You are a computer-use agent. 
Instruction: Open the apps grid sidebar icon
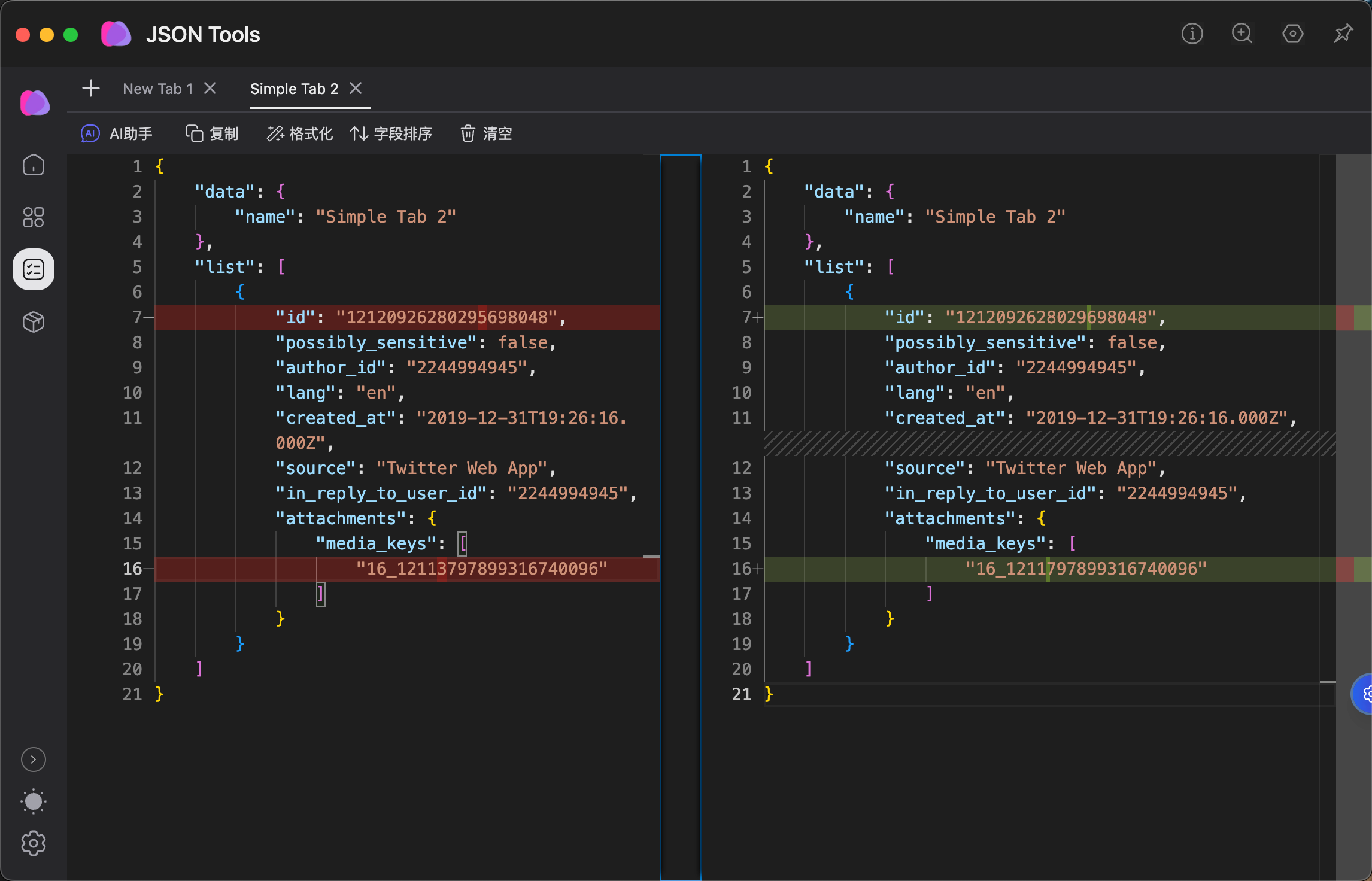click(34, 217)
